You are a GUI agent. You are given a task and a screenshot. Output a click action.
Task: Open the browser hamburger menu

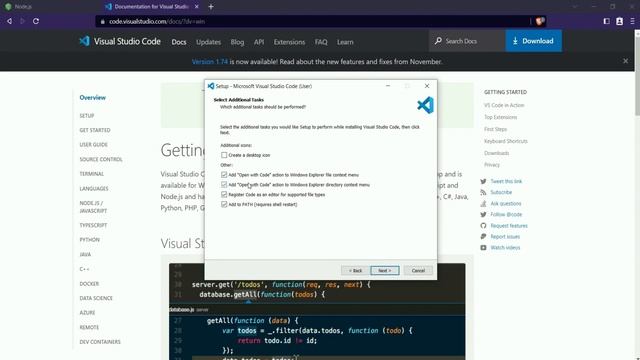[x=632, y=21]
